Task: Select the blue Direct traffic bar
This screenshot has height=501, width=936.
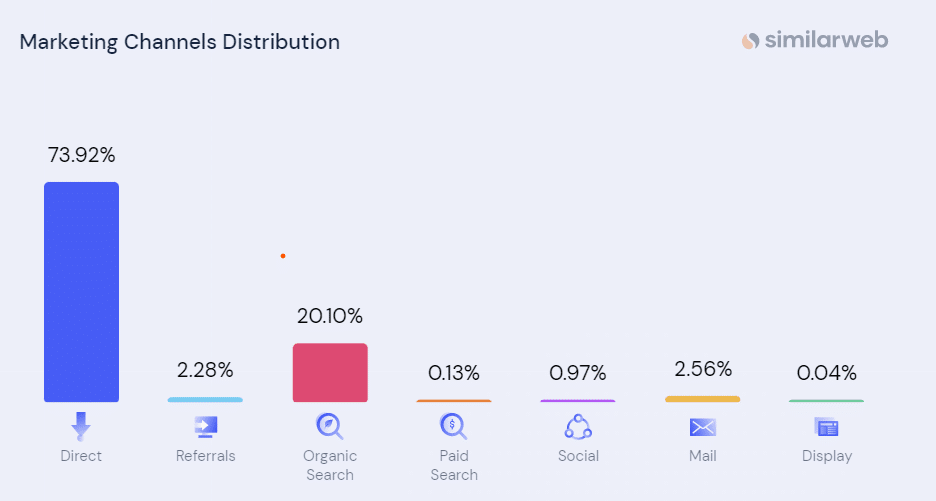Action: coord(81,292)
